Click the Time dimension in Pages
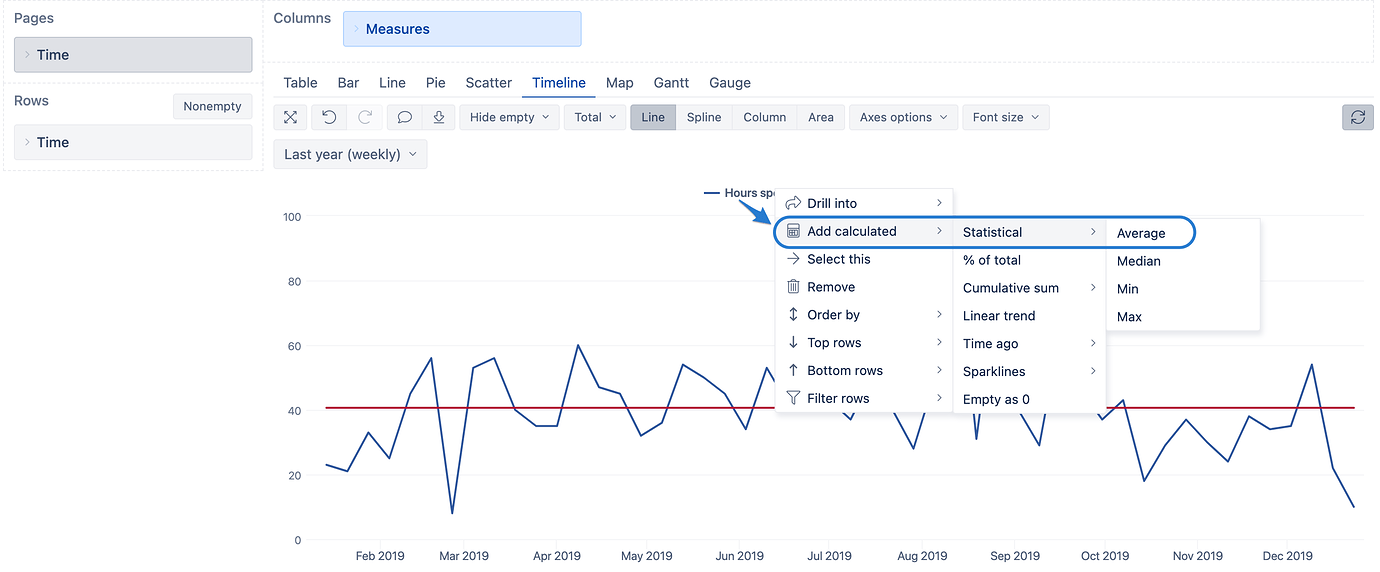1380x572 pixels. (133, 55)
